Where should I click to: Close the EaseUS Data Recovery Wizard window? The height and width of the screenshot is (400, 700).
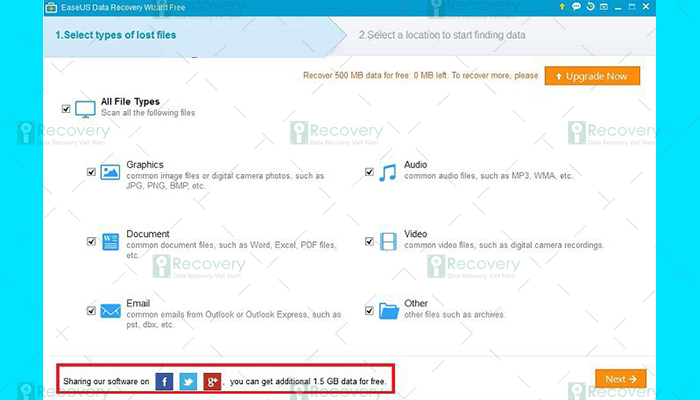pyautogui.click(x=646, y=7)
